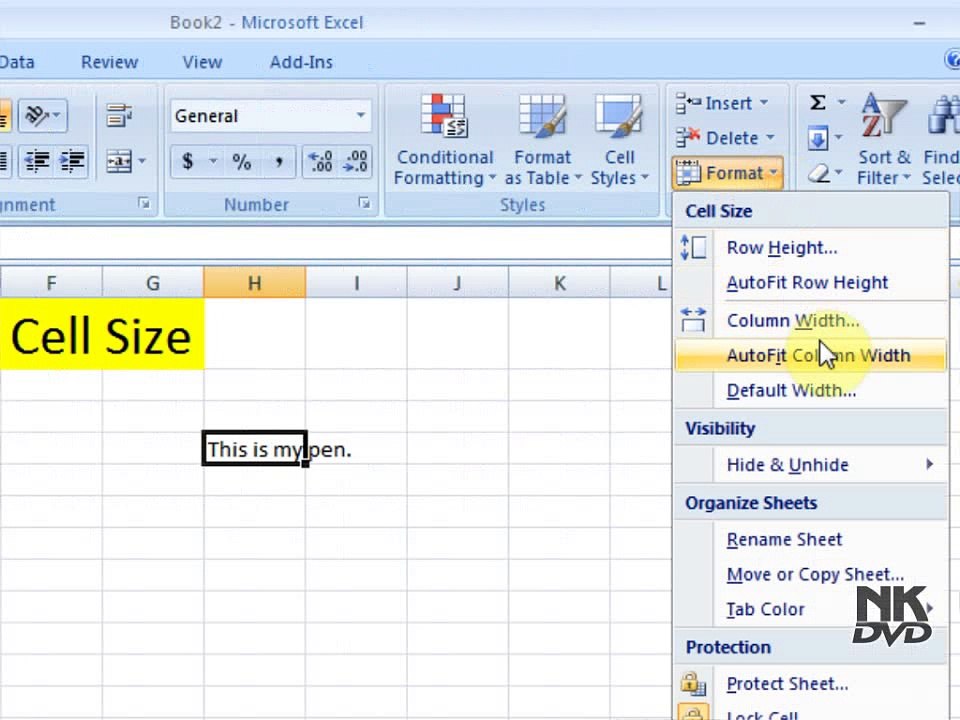Select AutoFit Column Width

click(x=811, y=355)
